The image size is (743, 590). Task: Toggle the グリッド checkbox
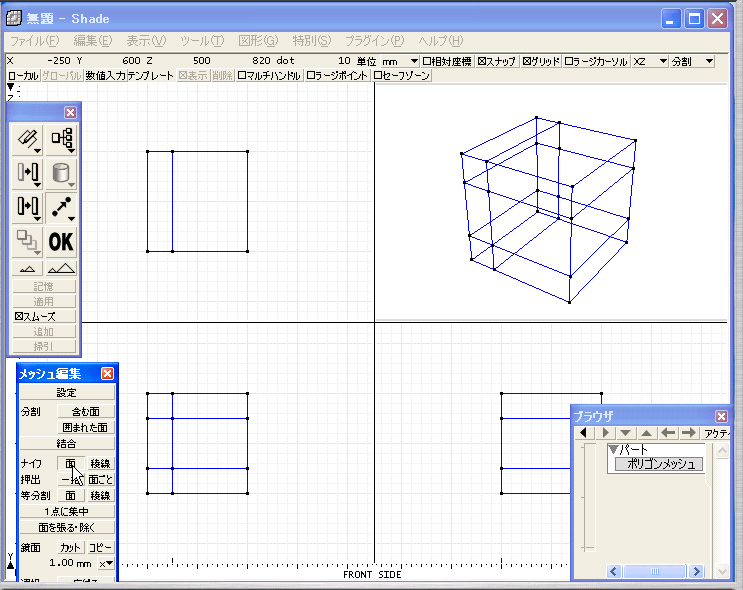(541, 61)
